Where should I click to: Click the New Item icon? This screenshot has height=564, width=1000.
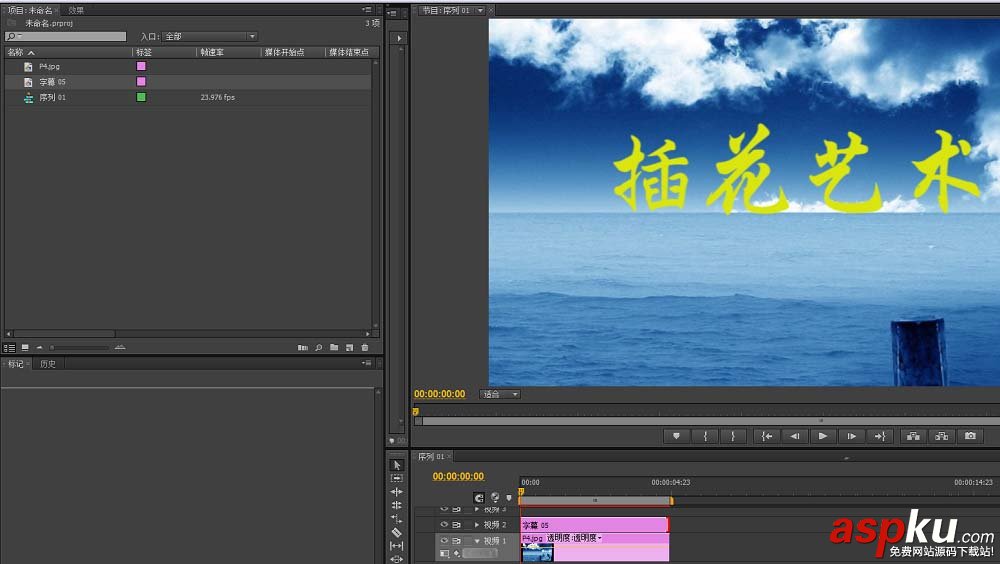pos(349,348)
